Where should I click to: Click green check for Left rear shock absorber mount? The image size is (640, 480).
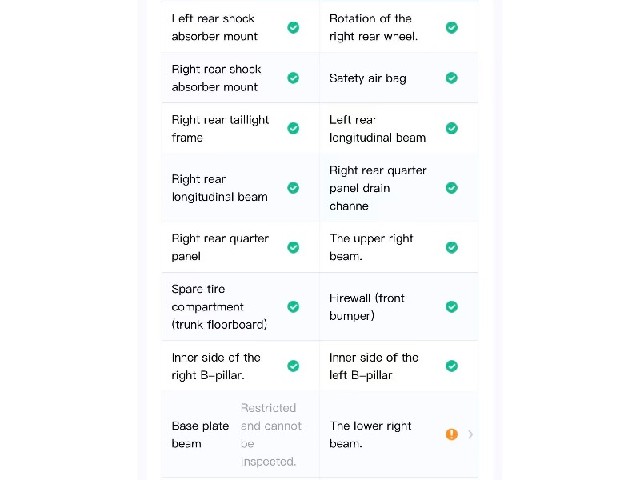tap(293, 27)
